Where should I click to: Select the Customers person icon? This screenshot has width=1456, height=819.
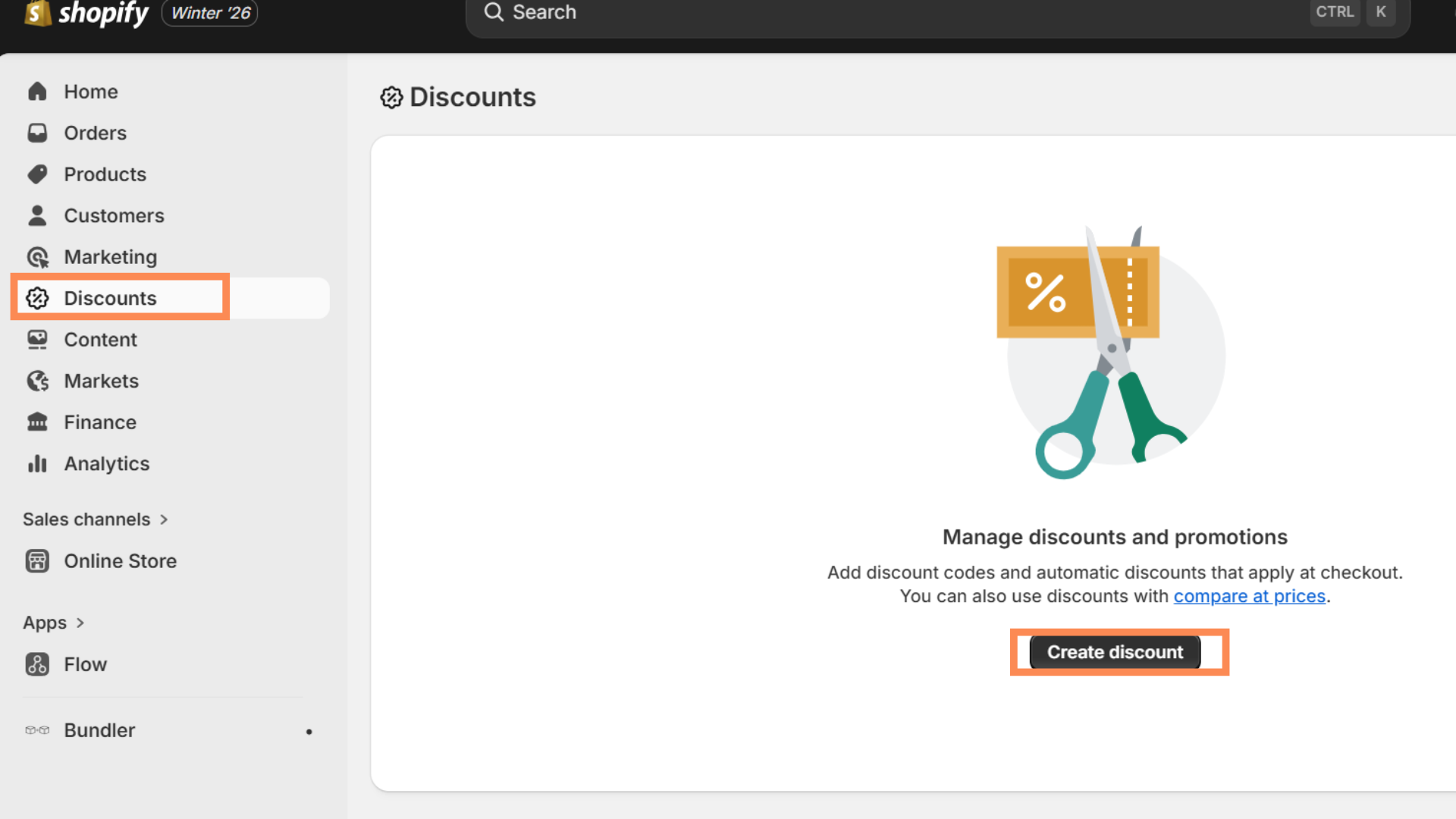[37, 215]
